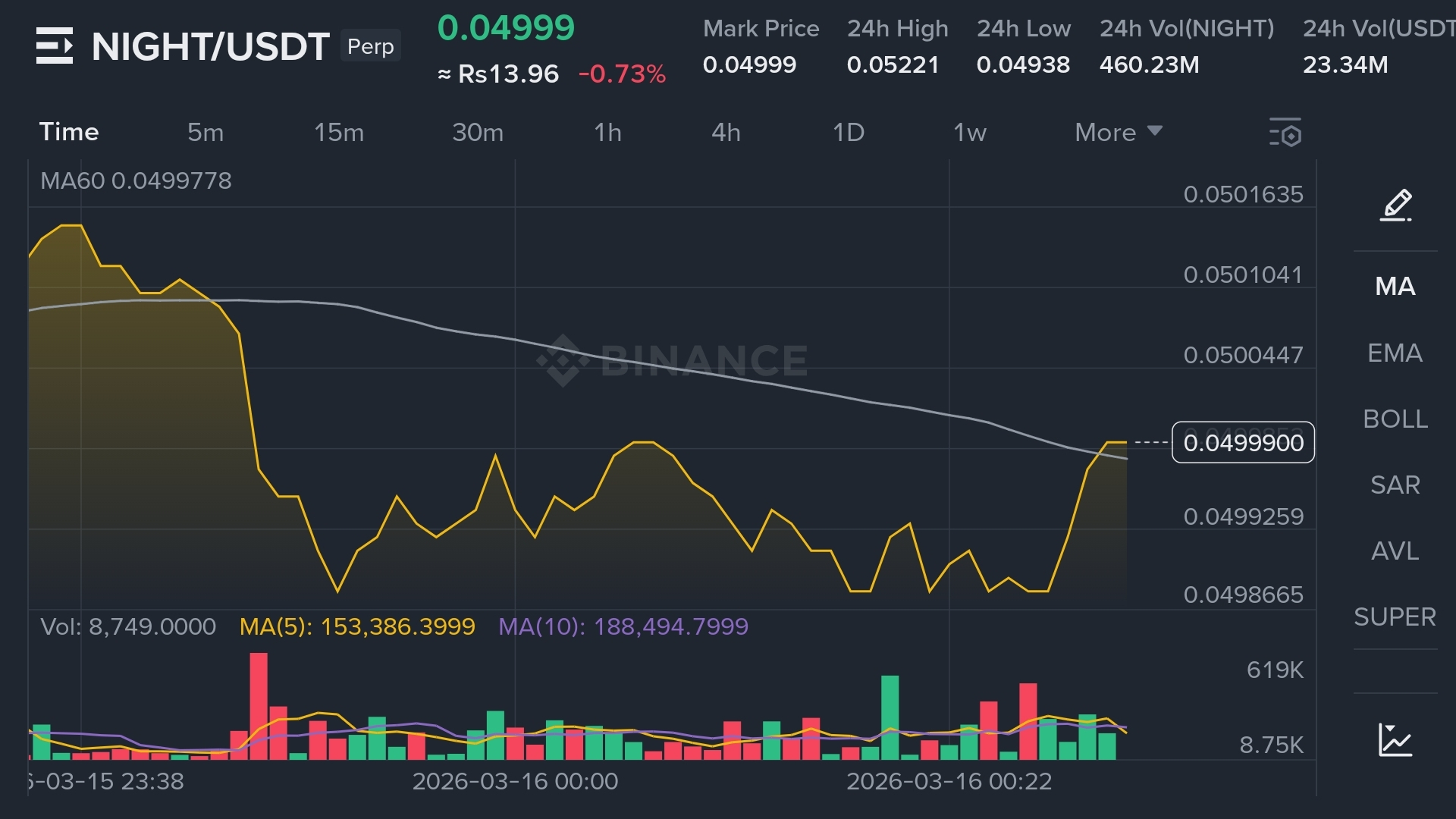Click the Perp contract label
The width and height of the screenshot is (1456, 819).
coord(371,46)
